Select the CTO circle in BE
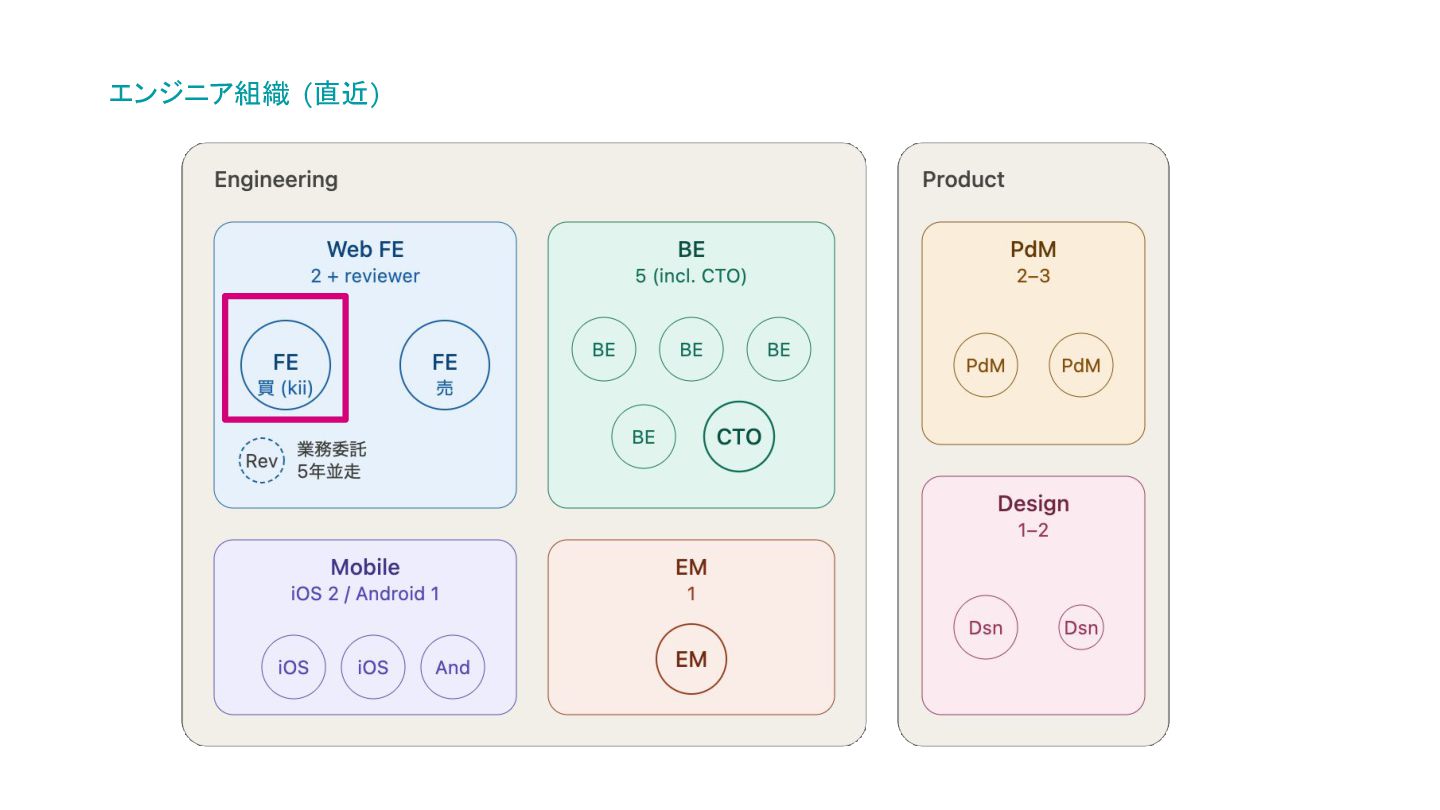Screen dimensions: 1440x810 tap(739, 437)
